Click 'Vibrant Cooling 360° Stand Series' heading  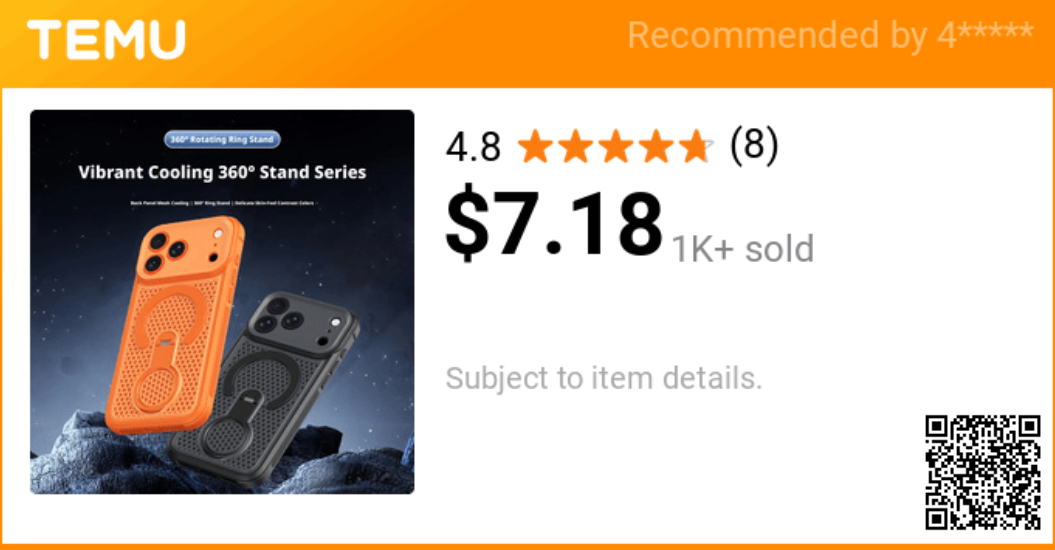(222, 172)
